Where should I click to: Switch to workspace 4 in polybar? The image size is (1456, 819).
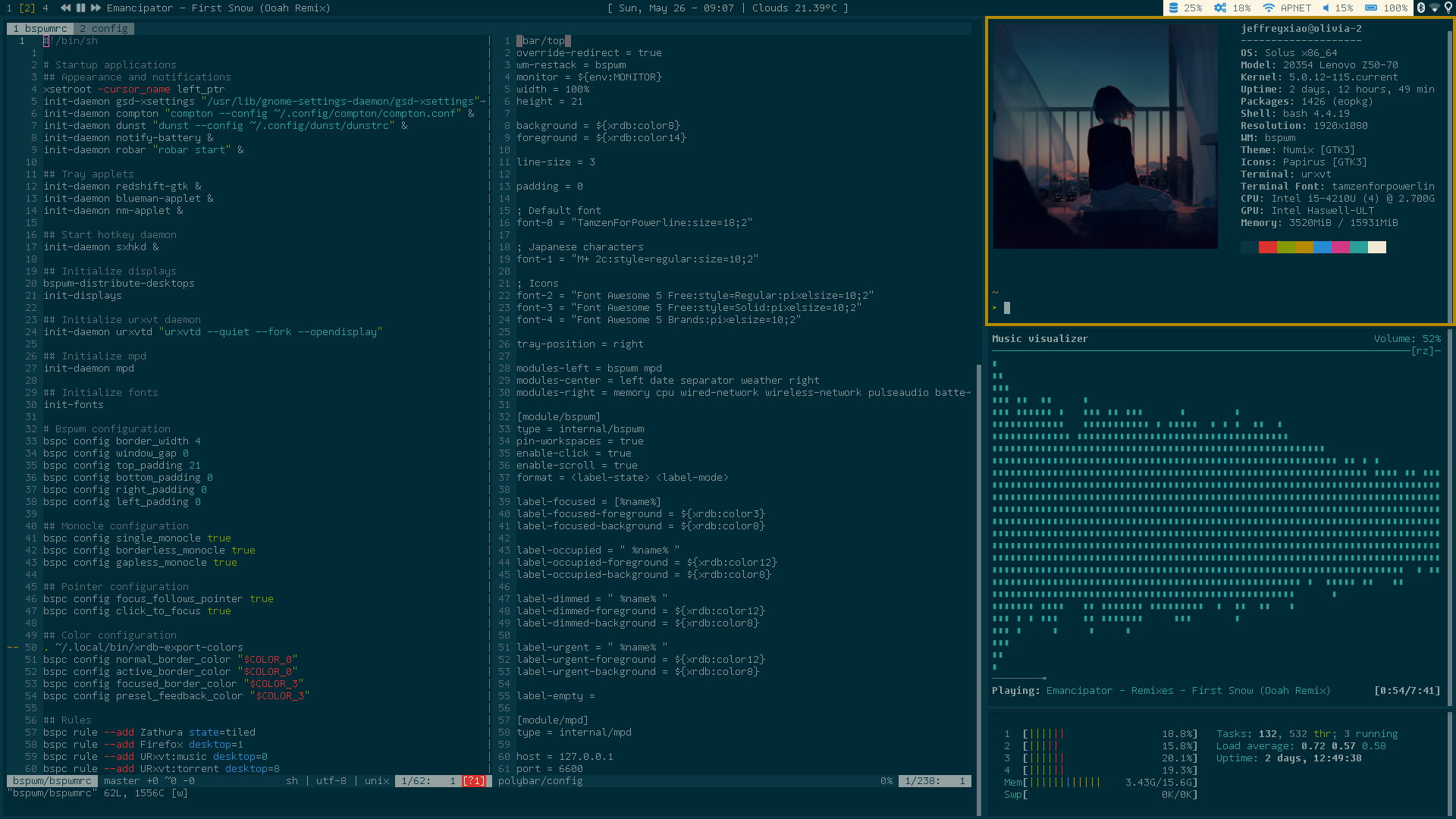pos(45,8)
